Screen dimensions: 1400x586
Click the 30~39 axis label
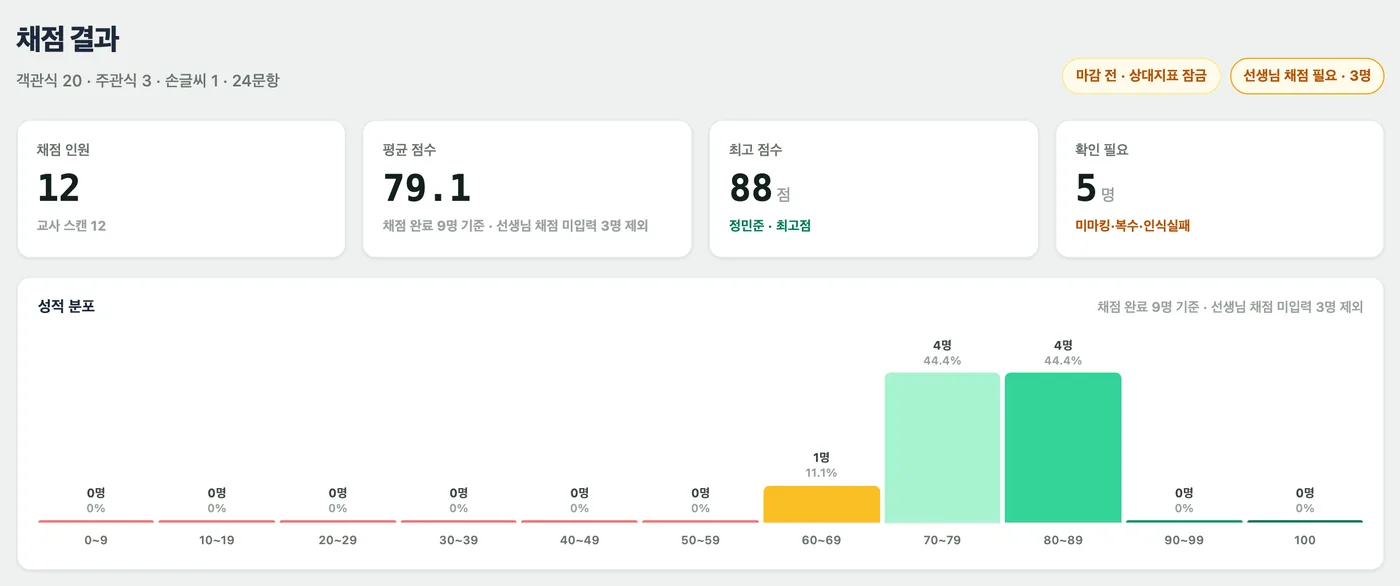coord(458,540)
